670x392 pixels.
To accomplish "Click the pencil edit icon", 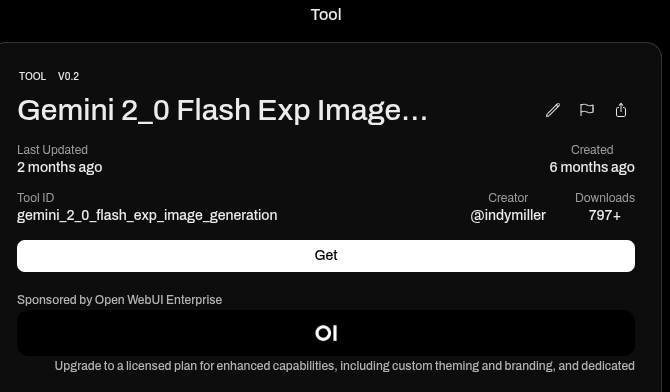I will [x=552, y=110].
